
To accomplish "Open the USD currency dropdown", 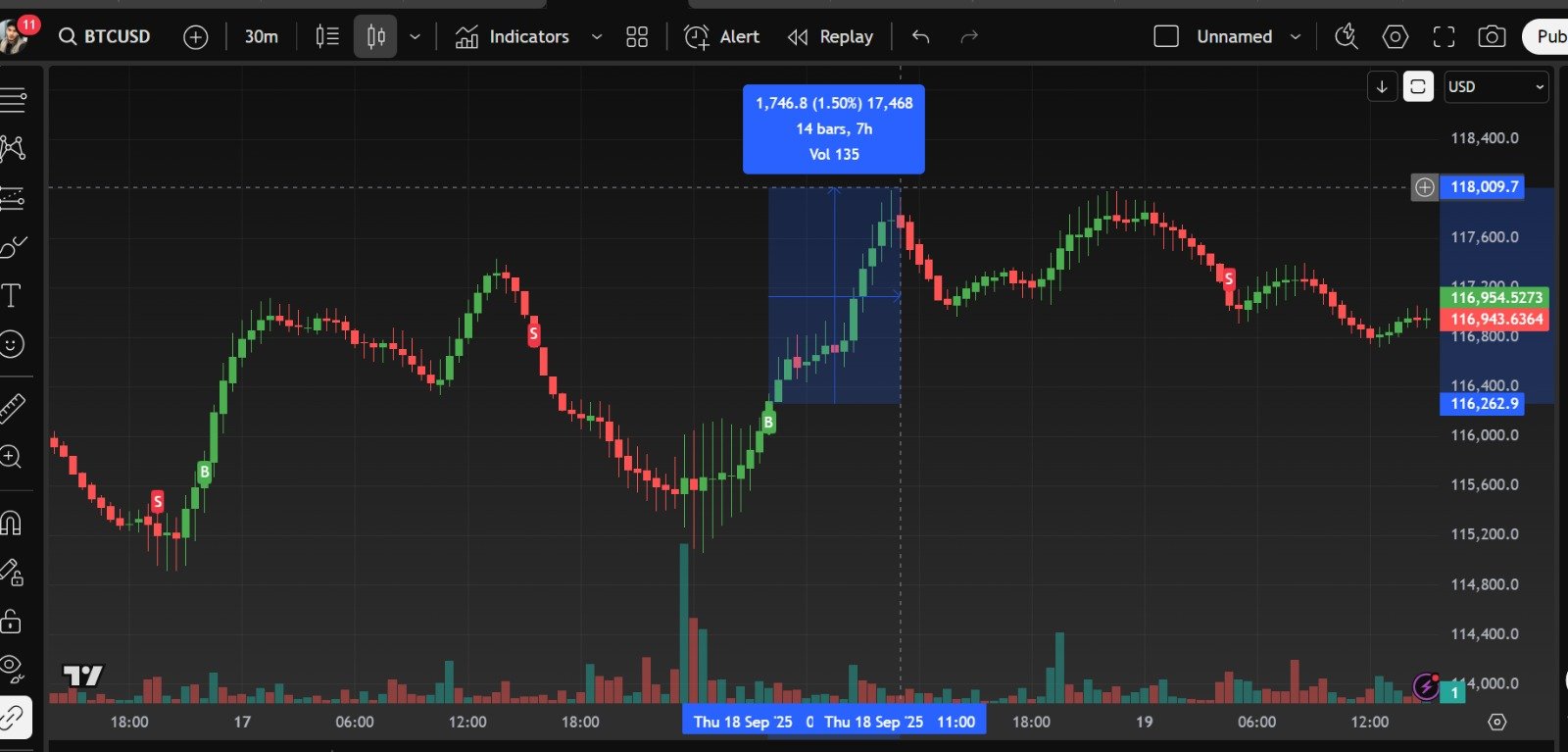I will tap(1495, 87).
